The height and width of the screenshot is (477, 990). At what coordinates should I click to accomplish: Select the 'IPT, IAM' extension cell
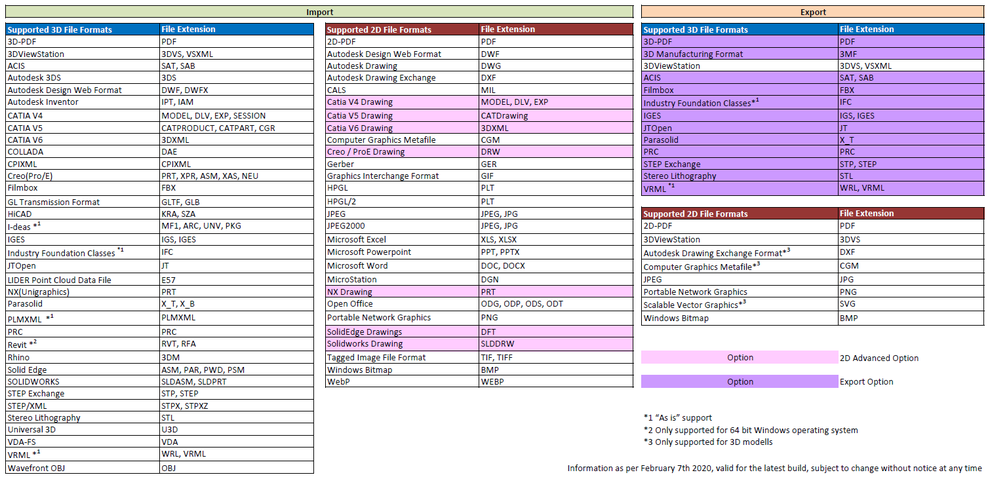pyautogui.click(x=236, y=102)
